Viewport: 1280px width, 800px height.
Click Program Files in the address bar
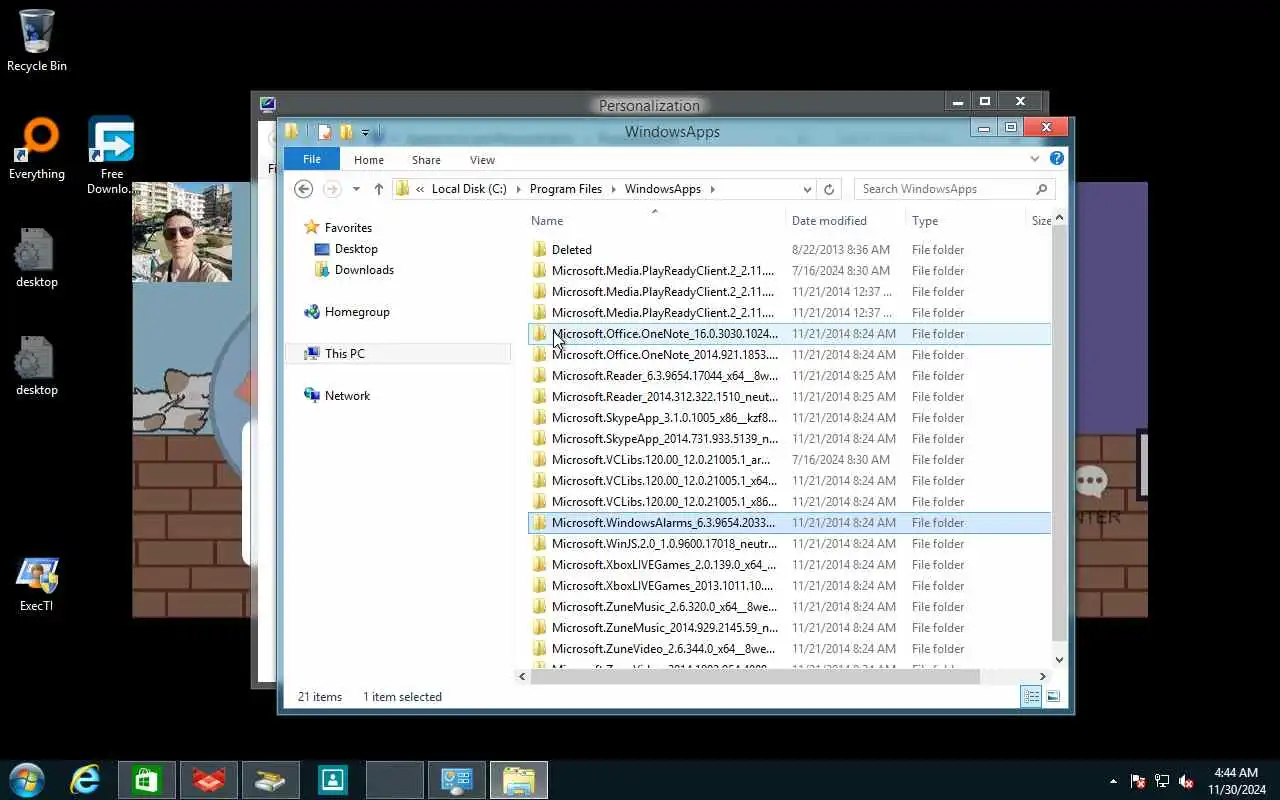click(x=566, y=189)
